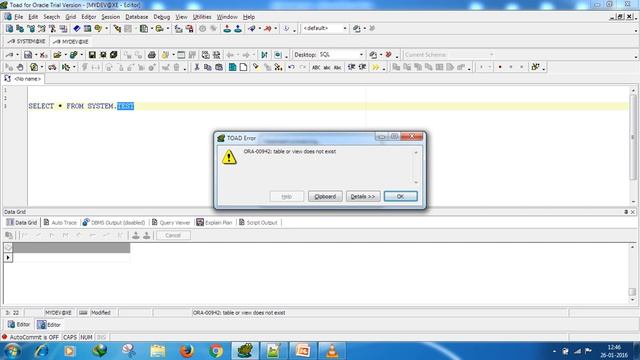Click the Details >> button
The image size is (640, 360).
363,196
